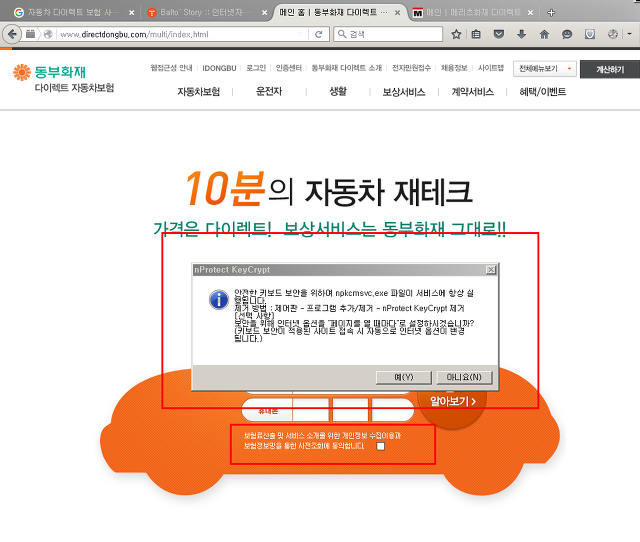This screenshot has height=542, width=640.
Task: Expand the 전체메뉴보기 dropdown
Action: (544, 69)
